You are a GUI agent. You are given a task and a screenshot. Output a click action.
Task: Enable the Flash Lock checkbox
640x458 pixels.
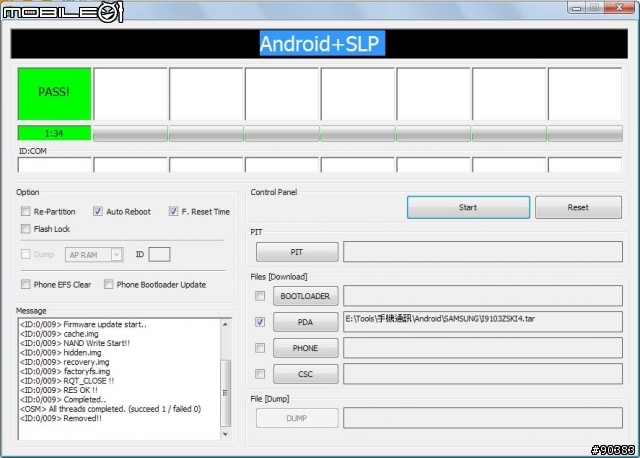[x=26, y=229]
